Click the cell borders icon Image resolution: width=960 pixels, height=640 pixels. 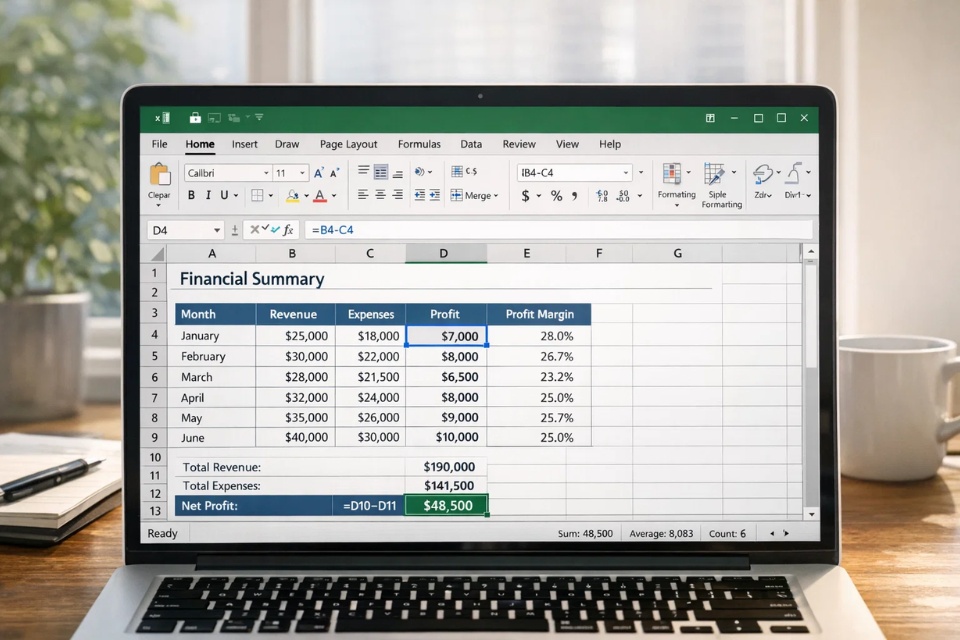pyautogui.click(x=257, y=196)
